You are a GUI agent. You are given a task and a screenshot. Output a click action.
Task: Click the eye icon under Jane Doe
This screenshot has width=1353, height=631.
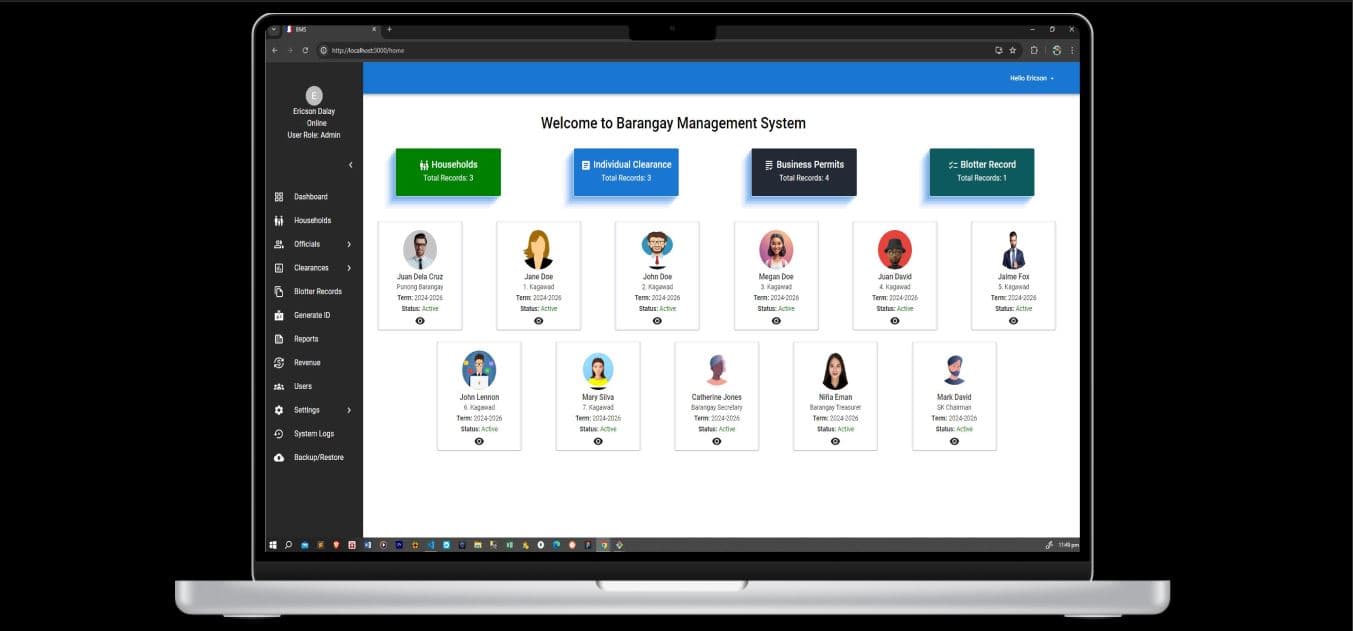click(x=539, y=320)
